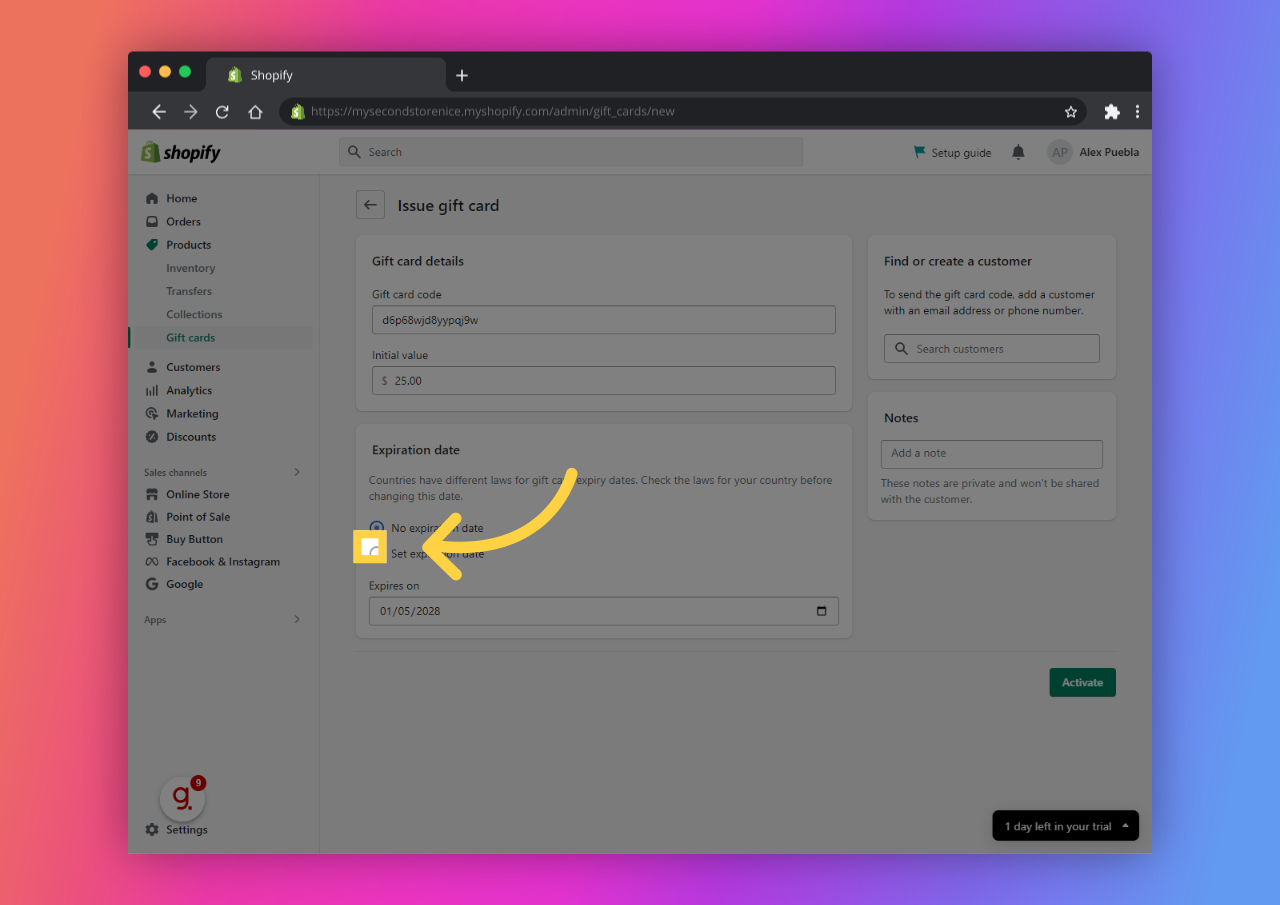
Task: Click the Expires on date text 01/05/2028
Action: (410, 611)
